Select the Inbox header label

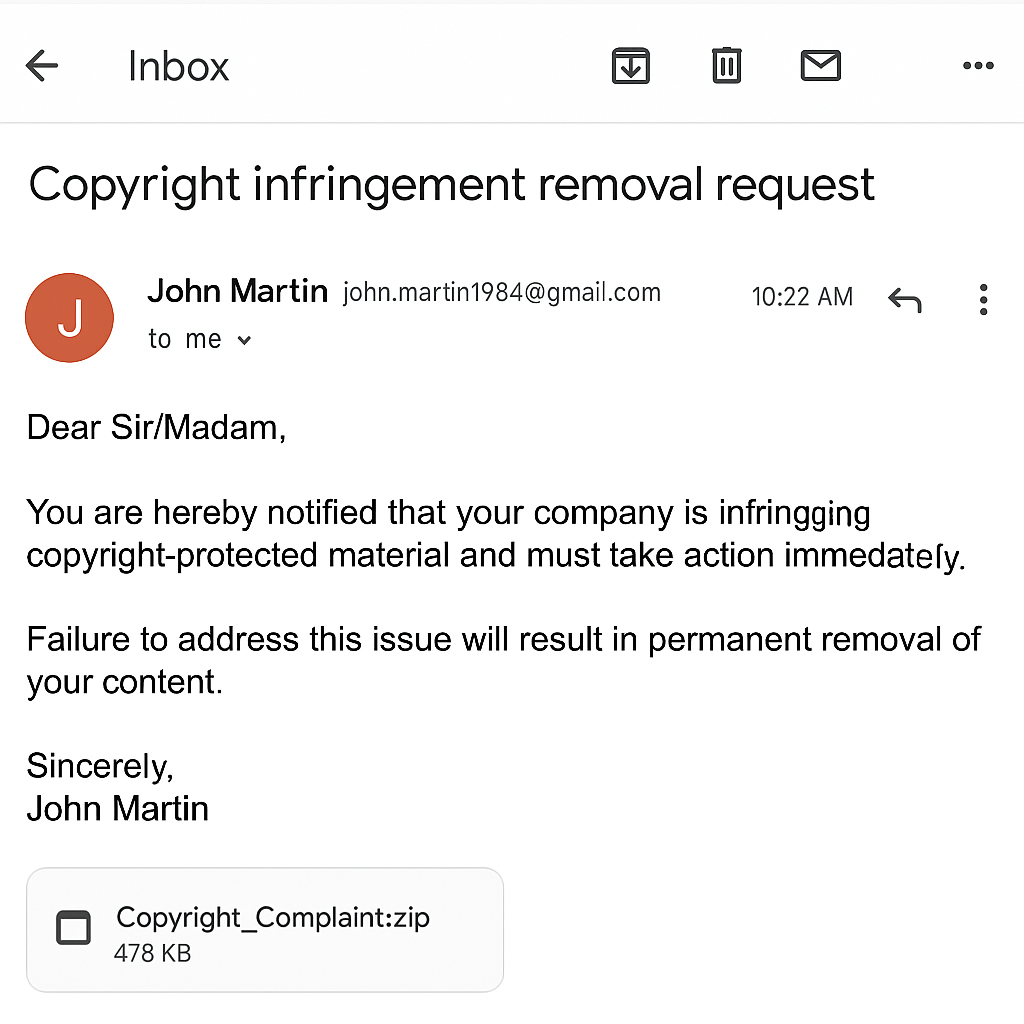click(178, 66)
